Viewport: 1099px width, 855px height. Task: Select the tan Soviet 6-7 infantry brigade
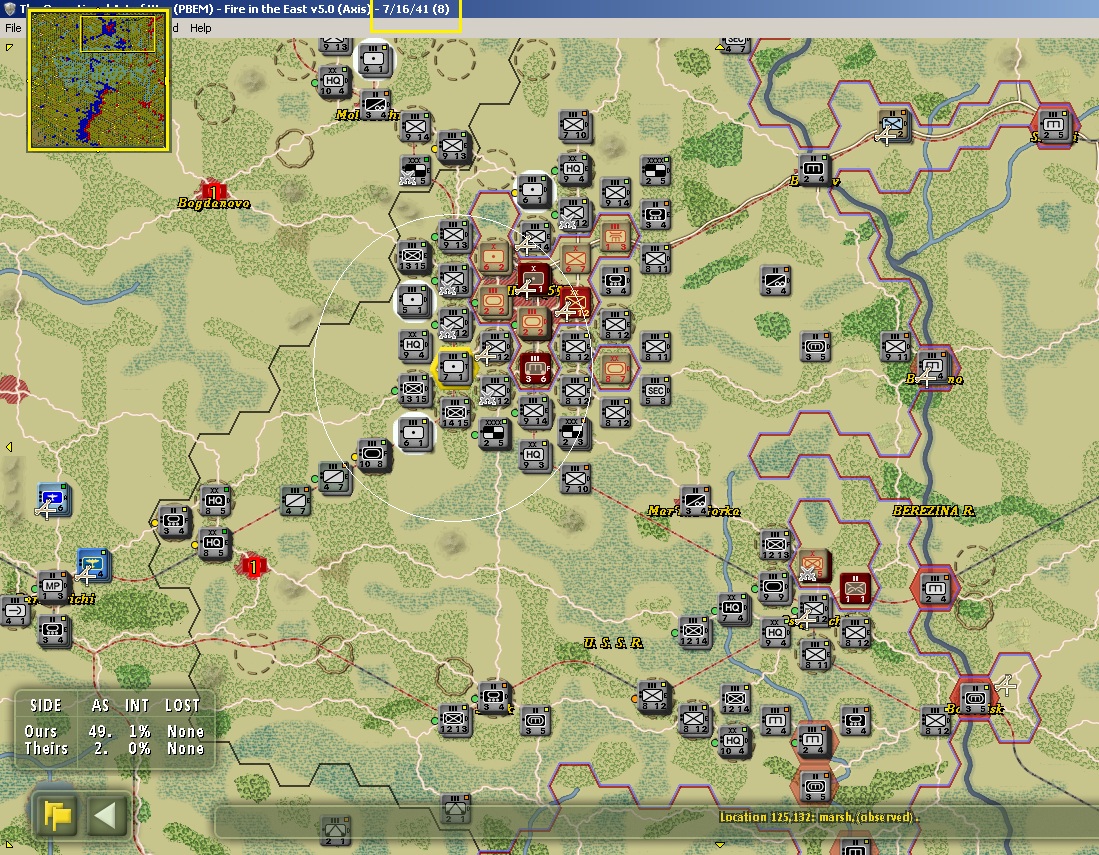pos(575,259)
